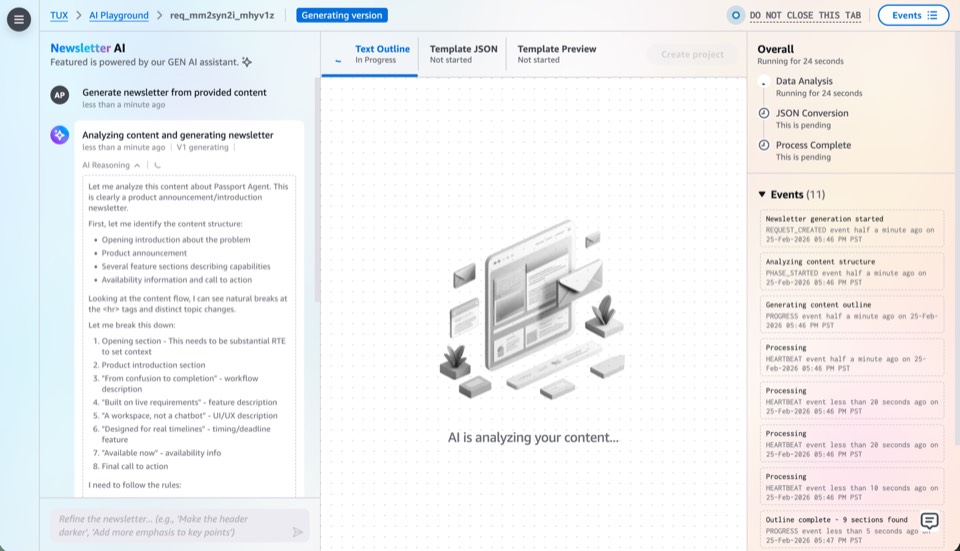Collapse the Events (11) section
This screenshot has height=551, width=960.
point(792,195)
